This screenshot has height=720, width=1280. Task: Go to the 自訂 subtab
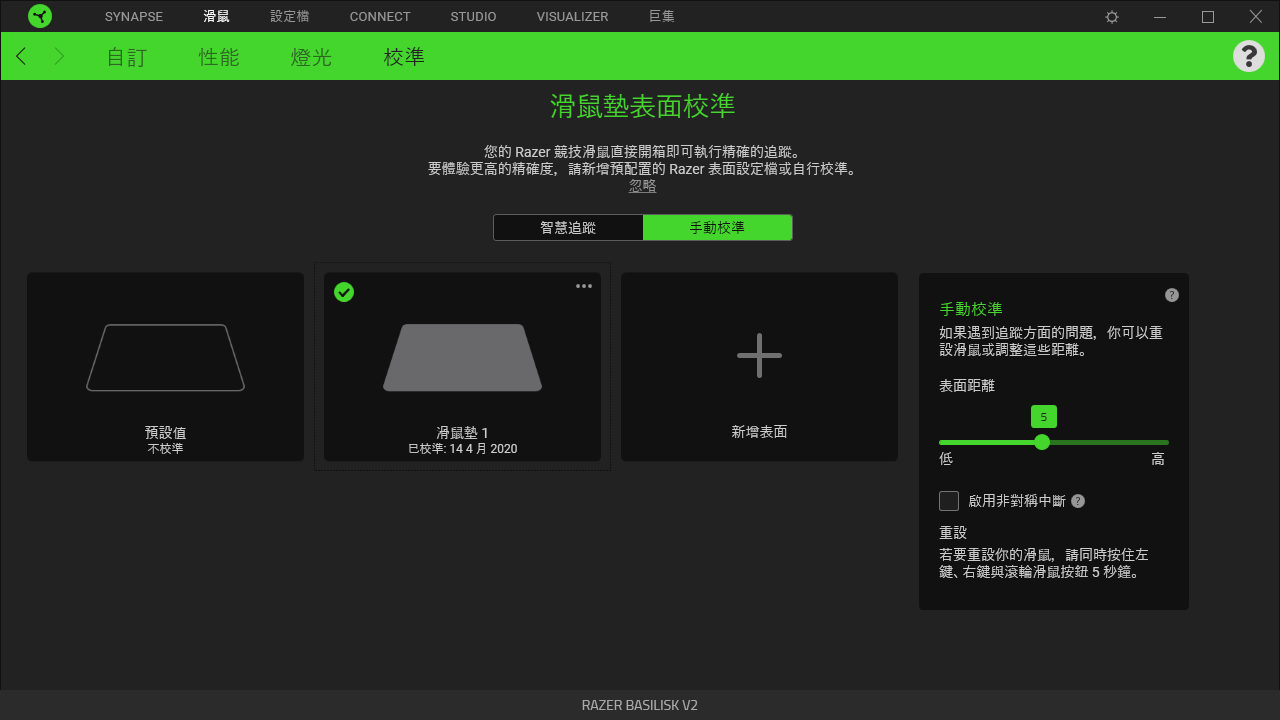pyautogui.click(x=127, y=57)
